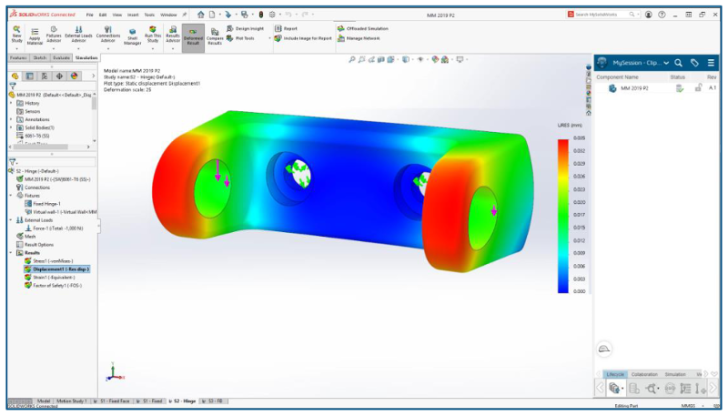Collapse the Results node

pos(12,253)
